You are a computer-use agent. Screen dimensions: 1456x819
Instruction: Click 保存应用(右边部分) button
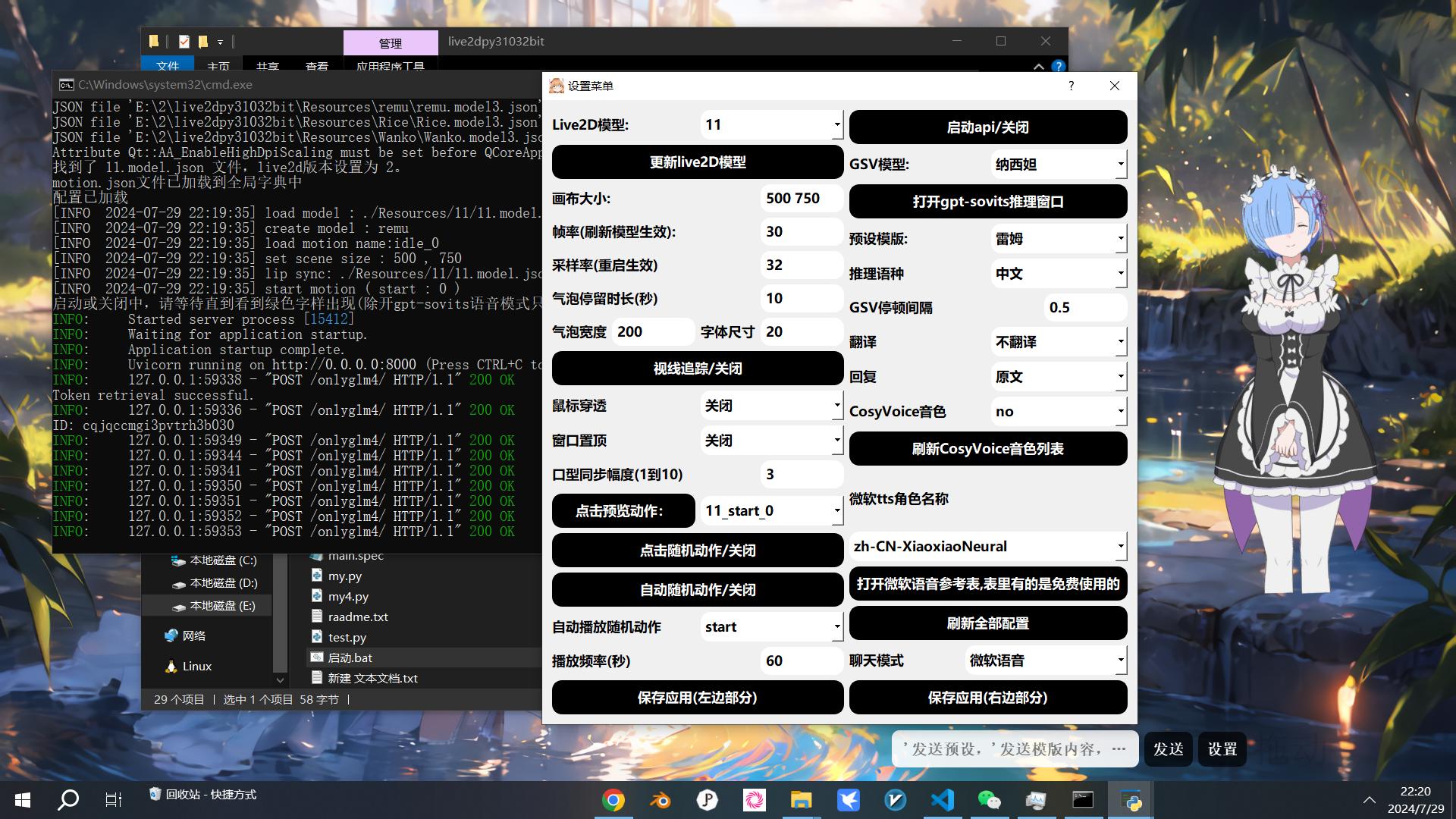(x=988, y=698)
